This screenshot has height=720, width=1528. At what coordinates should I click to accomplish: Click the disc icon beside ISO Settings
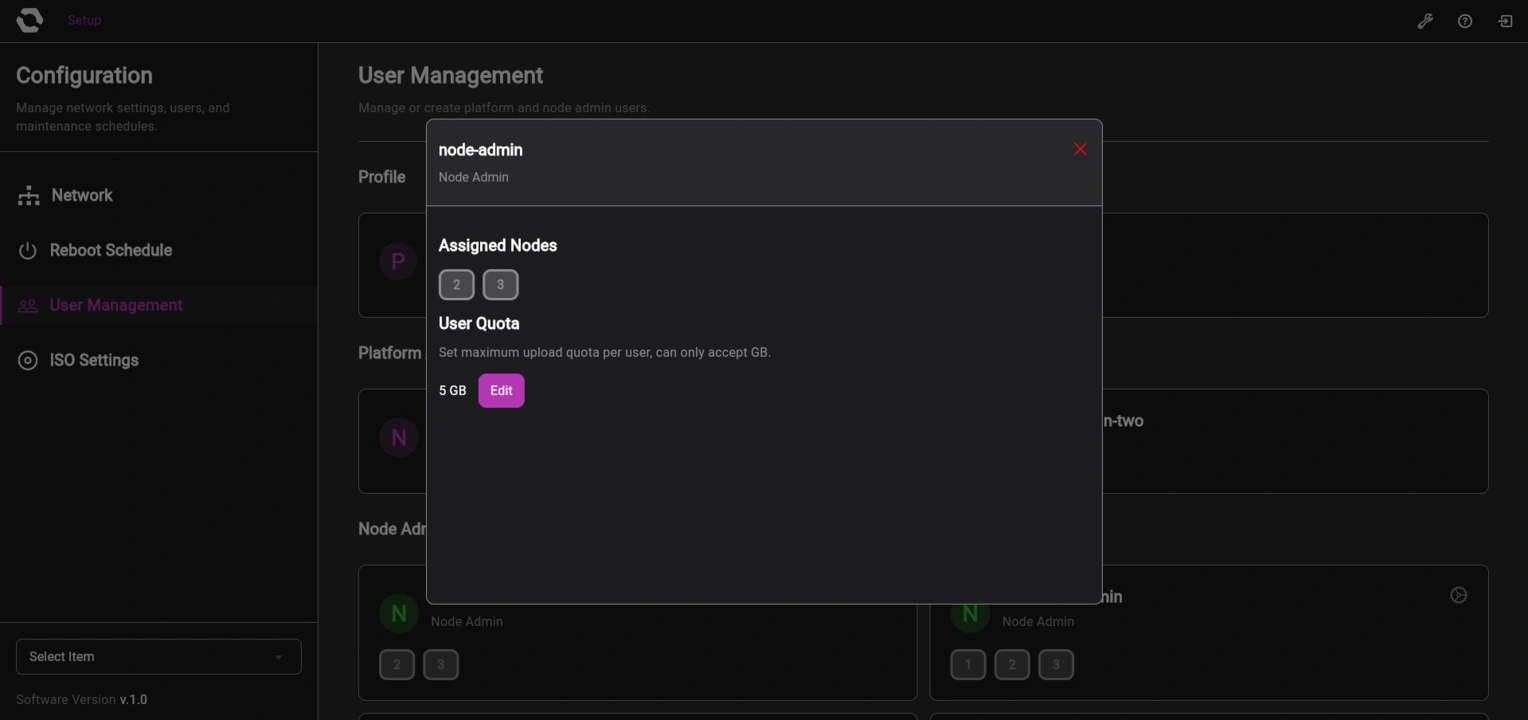28,359
